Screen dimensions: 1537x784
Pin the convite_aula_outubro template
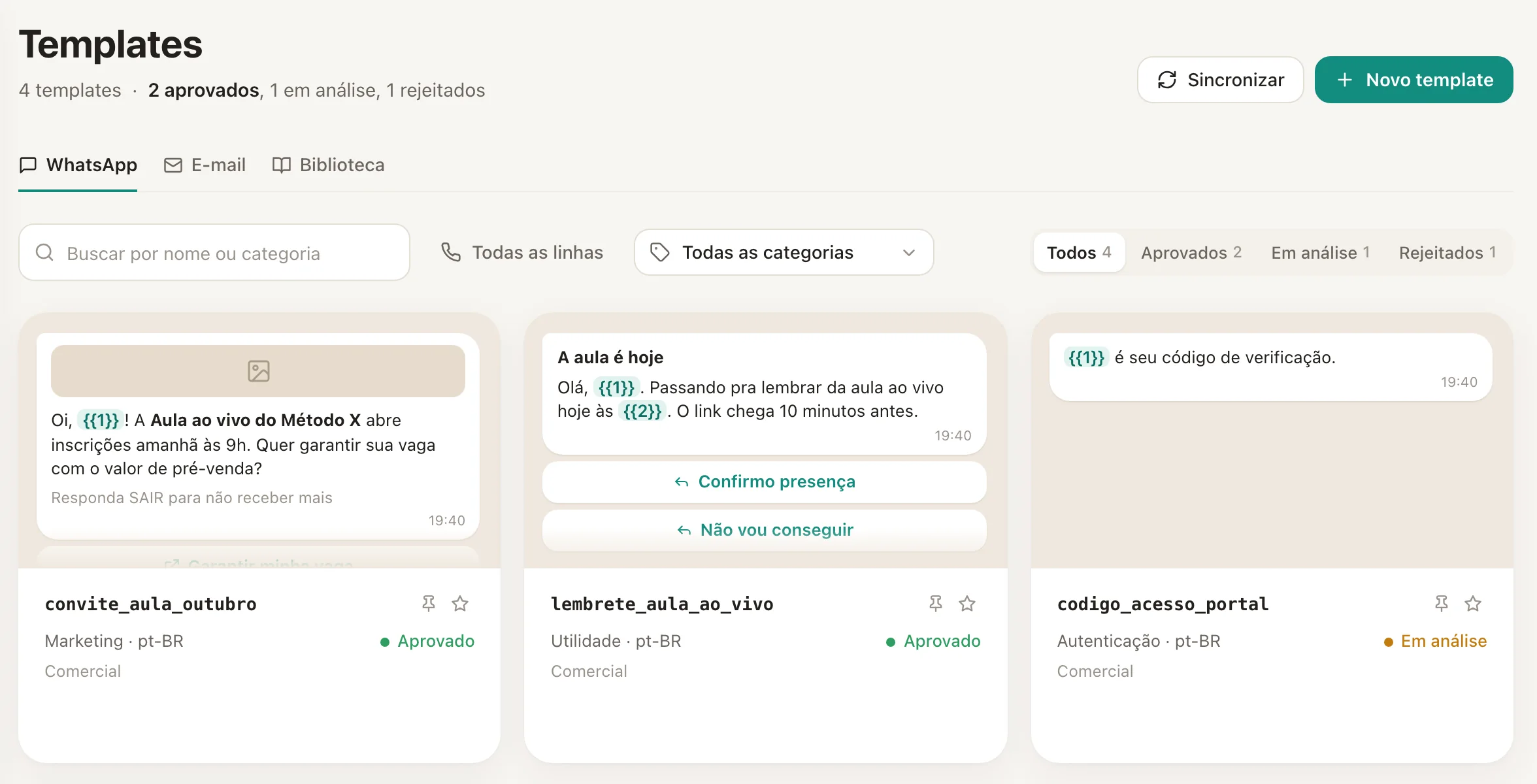pyautogui.click(x=429, y=604)
